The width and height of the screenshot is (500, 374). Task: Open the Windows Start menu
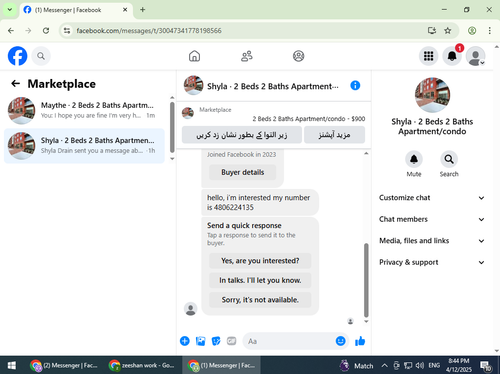pyautogui.click(x=11, y=366)
